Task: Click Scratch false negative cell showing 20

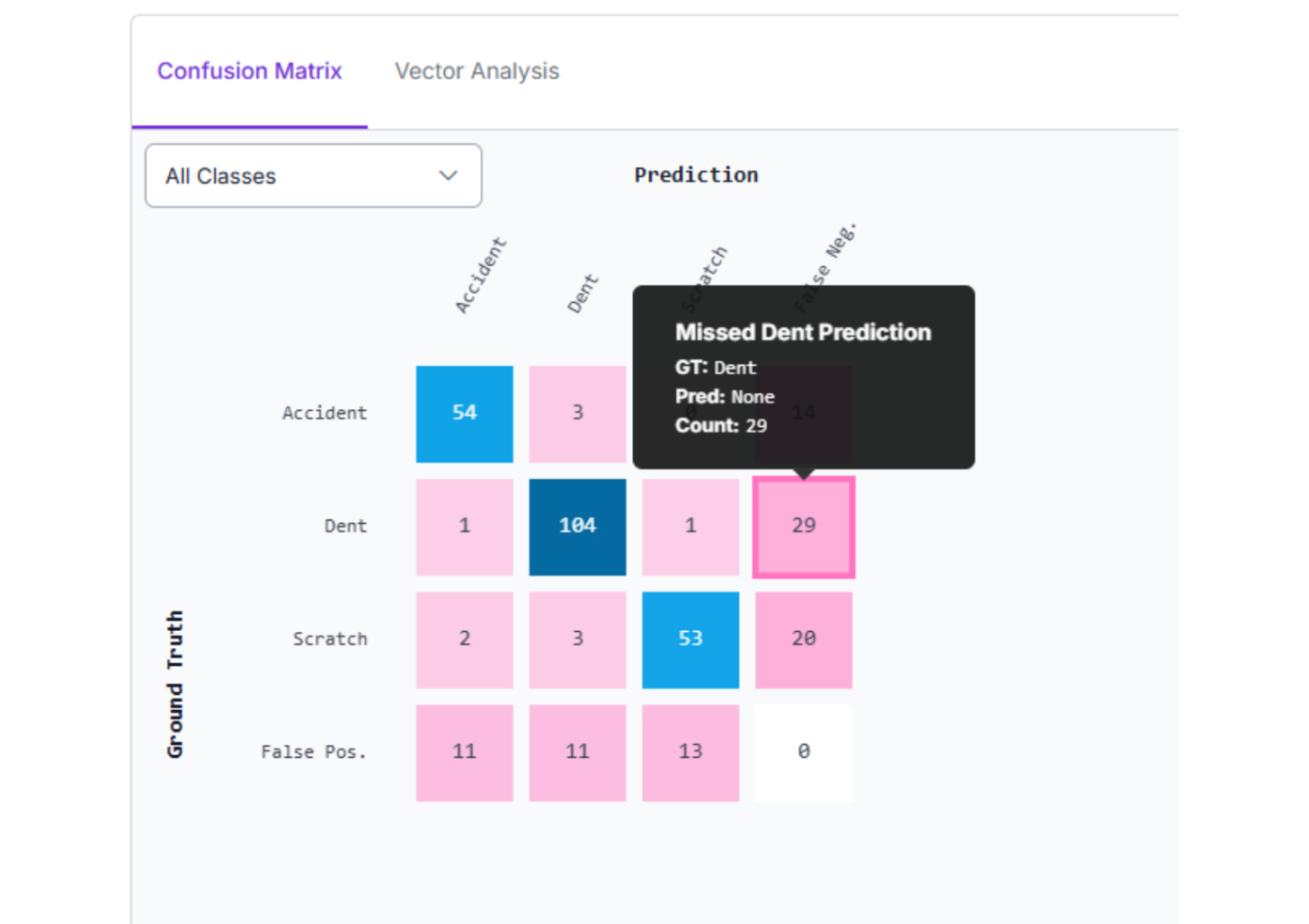Action: point(804,639)
